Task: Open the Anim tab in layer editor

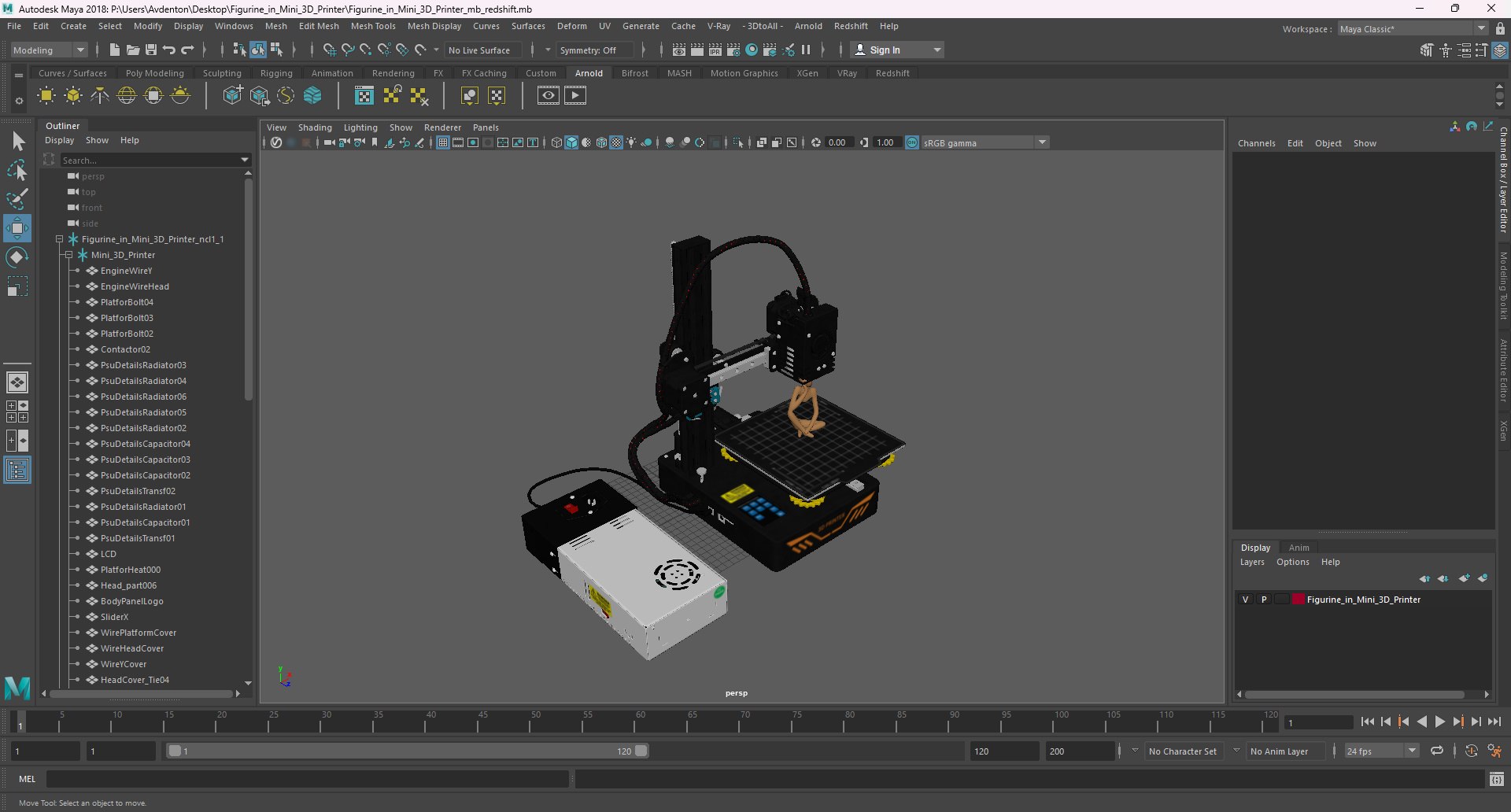Action: [1299, 548]
